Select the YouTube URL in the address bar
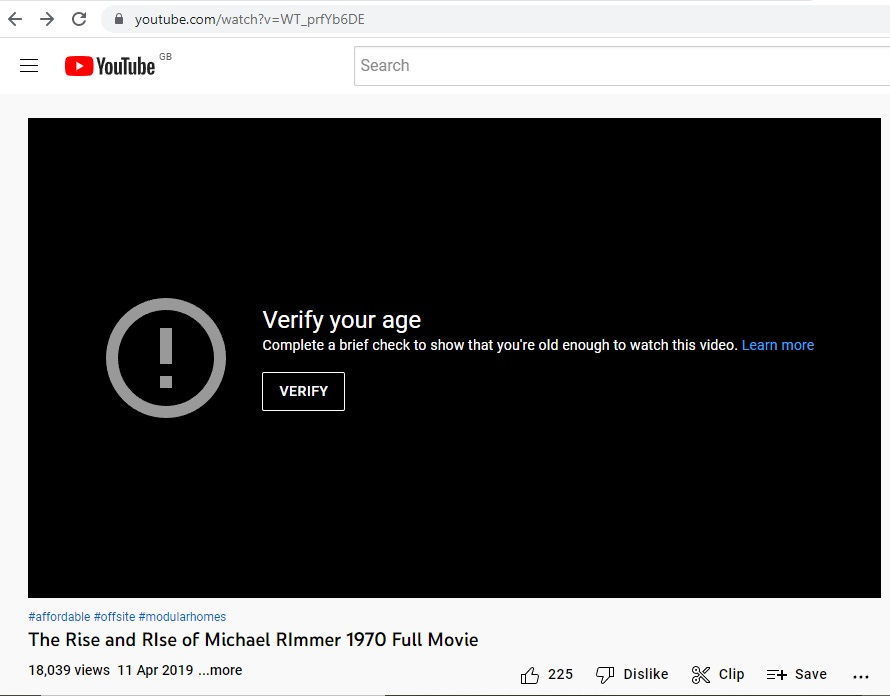 click(250, 19)
